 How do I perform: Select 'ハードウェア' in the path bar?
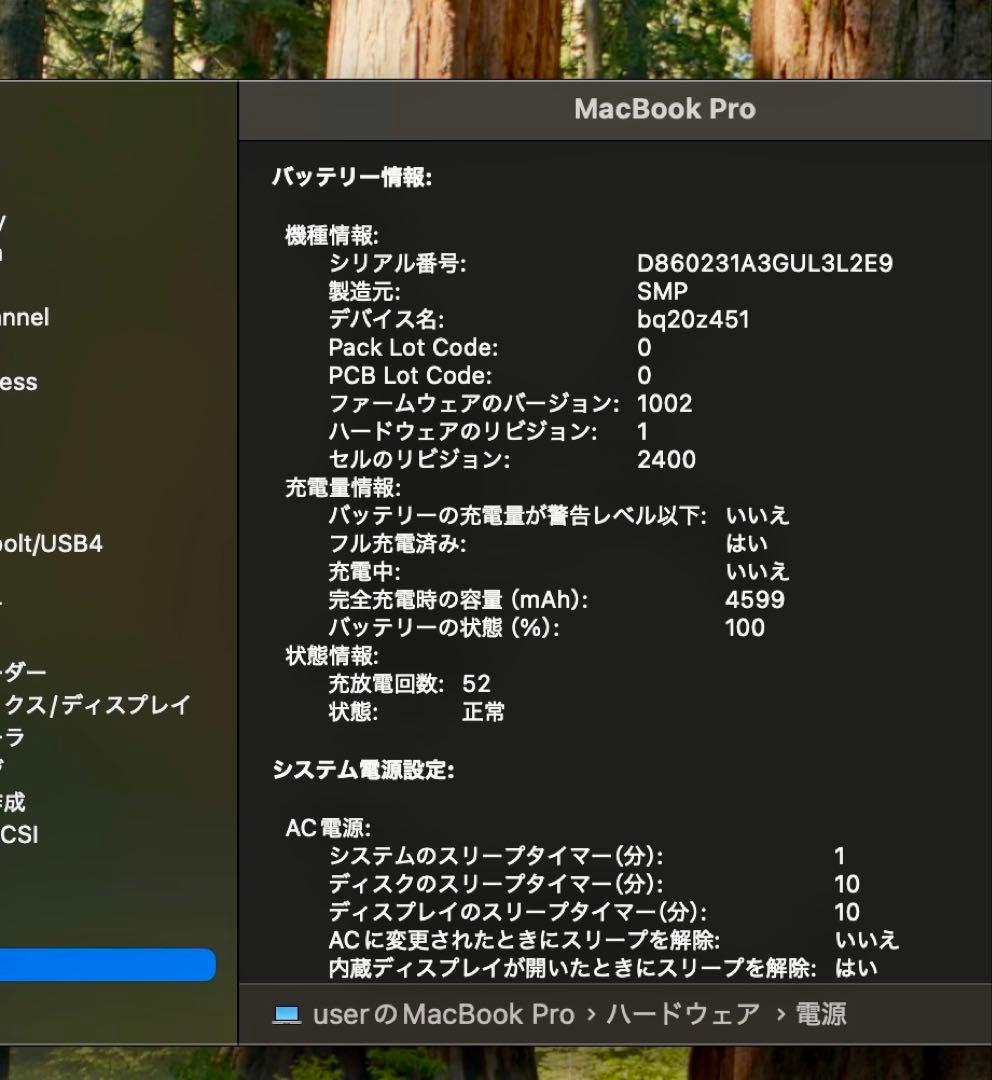pos(683,1015)
